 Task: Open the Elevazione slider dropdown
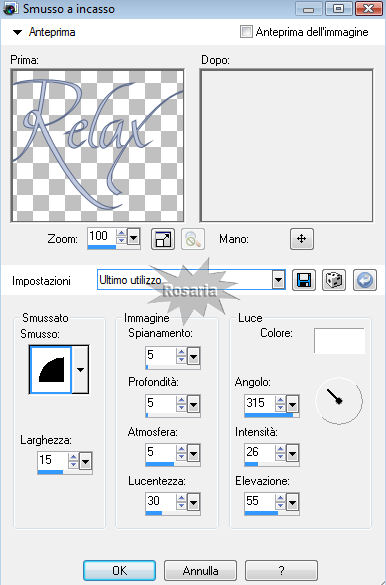coord(292,503)
